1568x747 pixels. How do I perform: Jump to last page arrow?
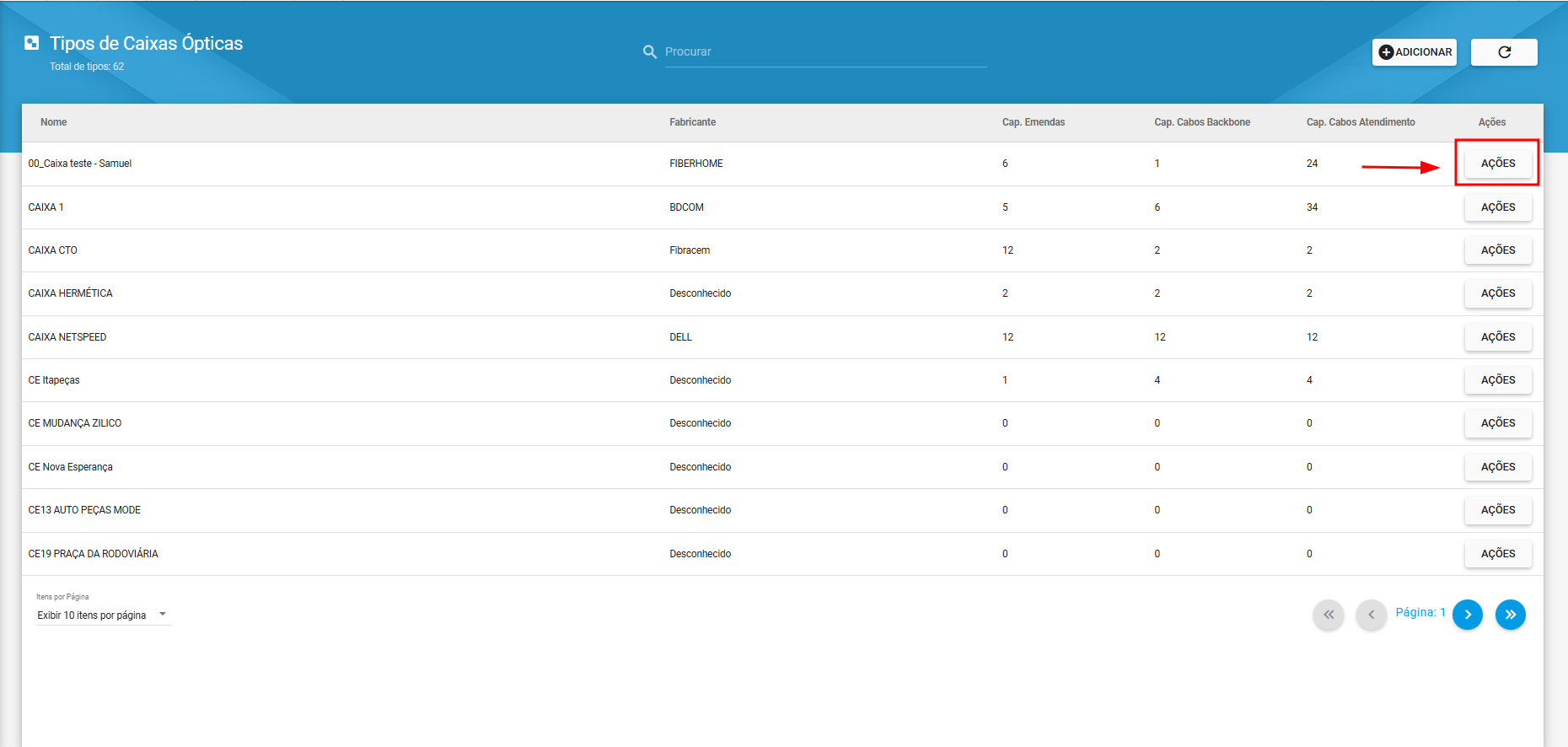(x=1511, y=615)
